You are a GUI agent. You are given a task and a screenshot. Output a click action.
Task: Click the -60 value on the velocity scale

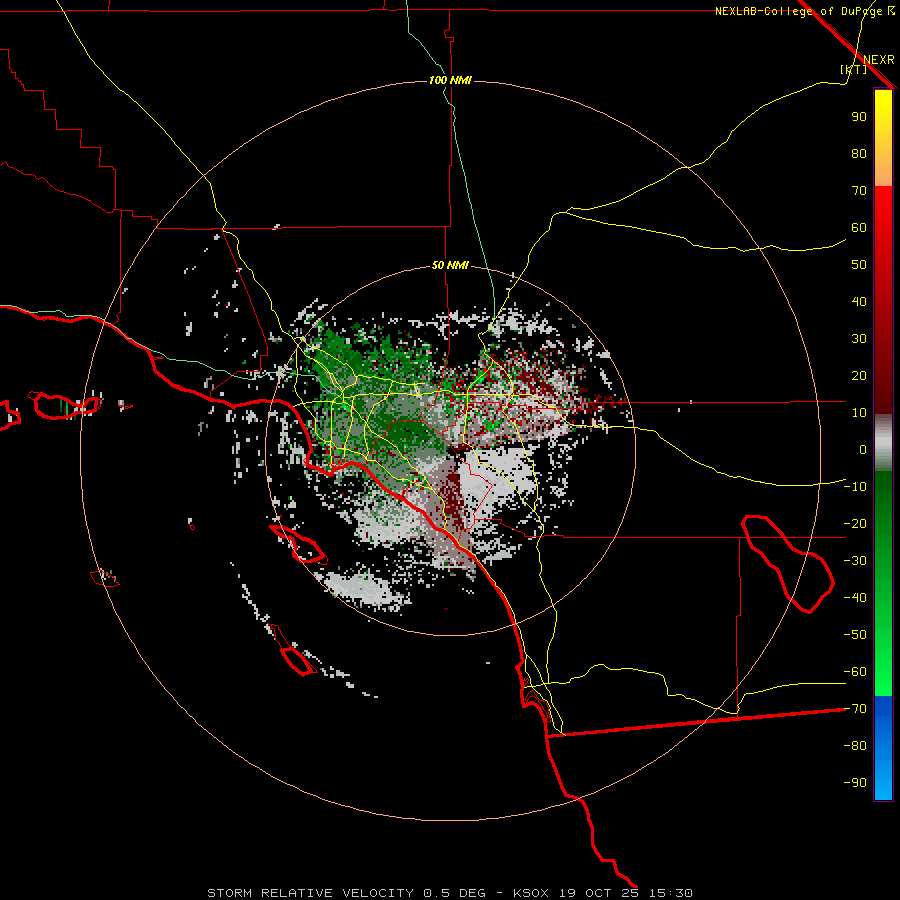855,672
